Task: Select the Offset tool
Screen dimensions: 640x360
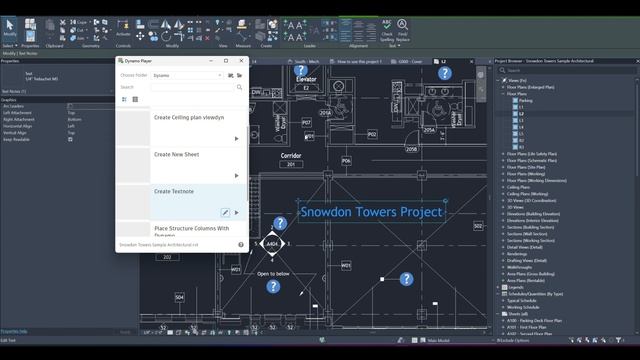Action: point(153,24)
